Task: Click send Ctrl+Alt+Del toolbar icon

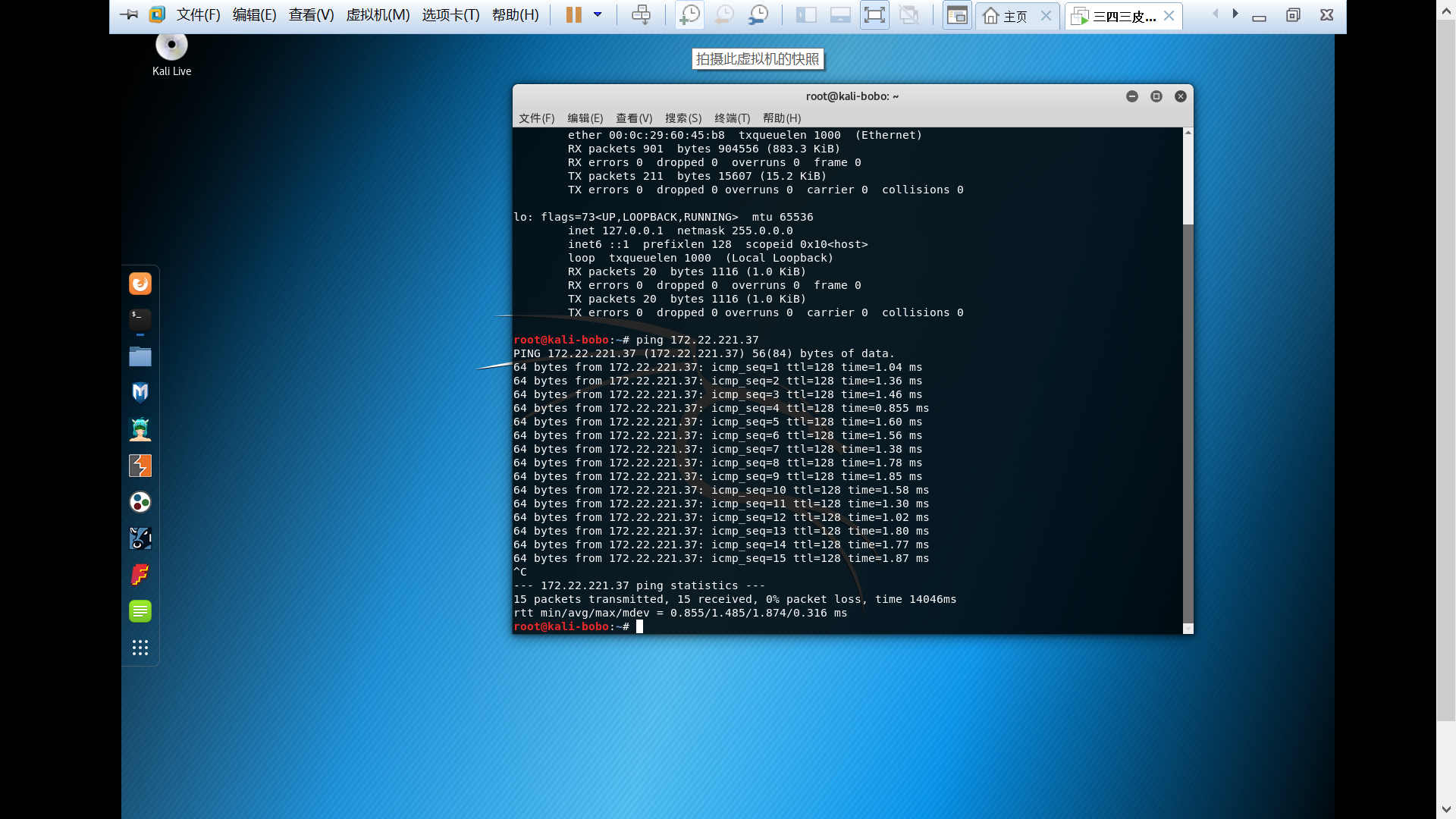Action: [x=641, y=15]
